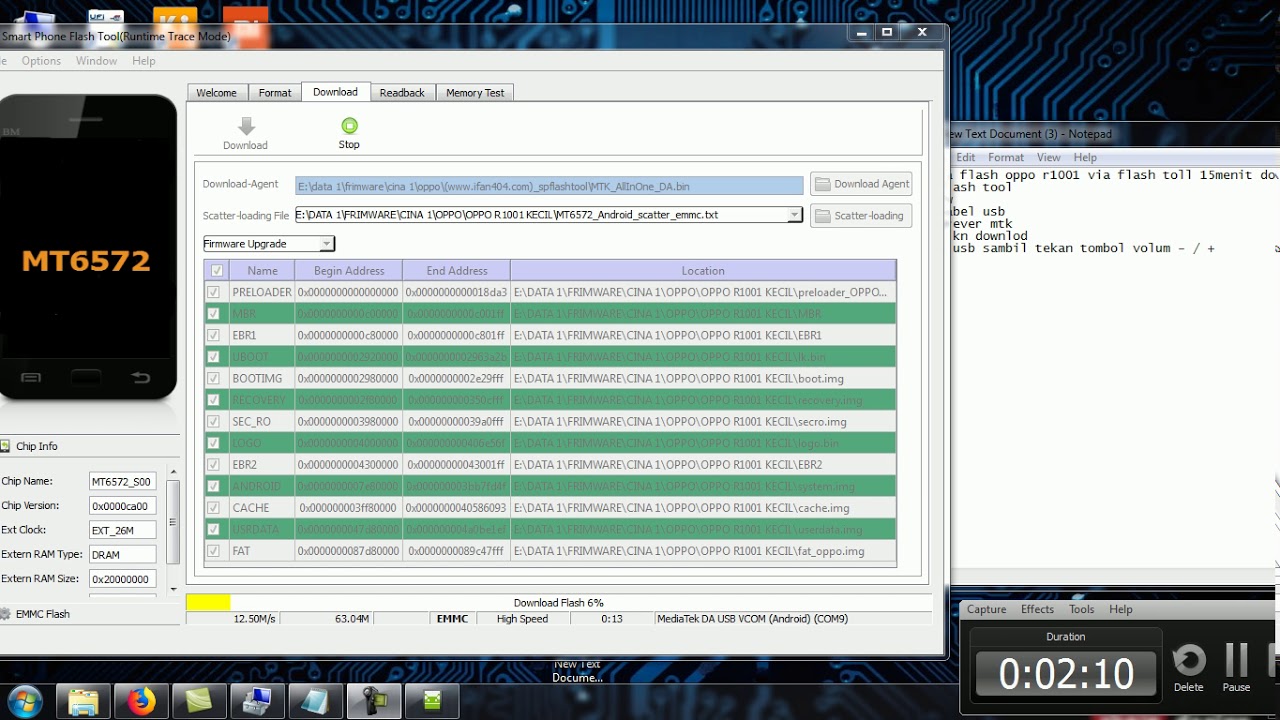Toggle the FAT row checkbox

pyautogui.click(x=213, y=551)
